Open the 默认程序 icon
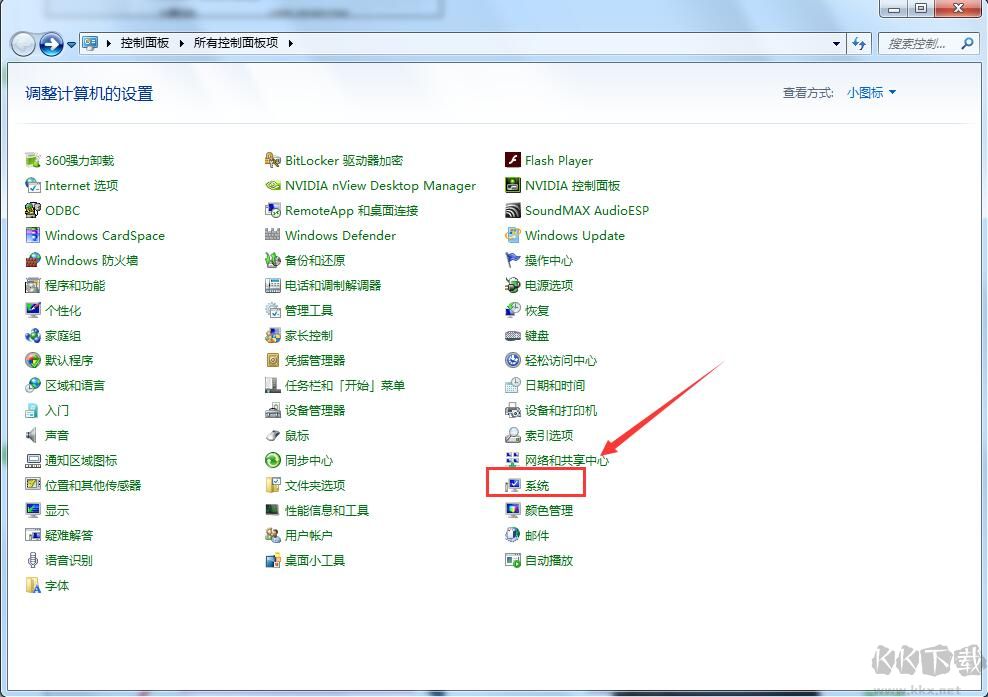This screenshot has width=988, height=697. pos(33,360)
